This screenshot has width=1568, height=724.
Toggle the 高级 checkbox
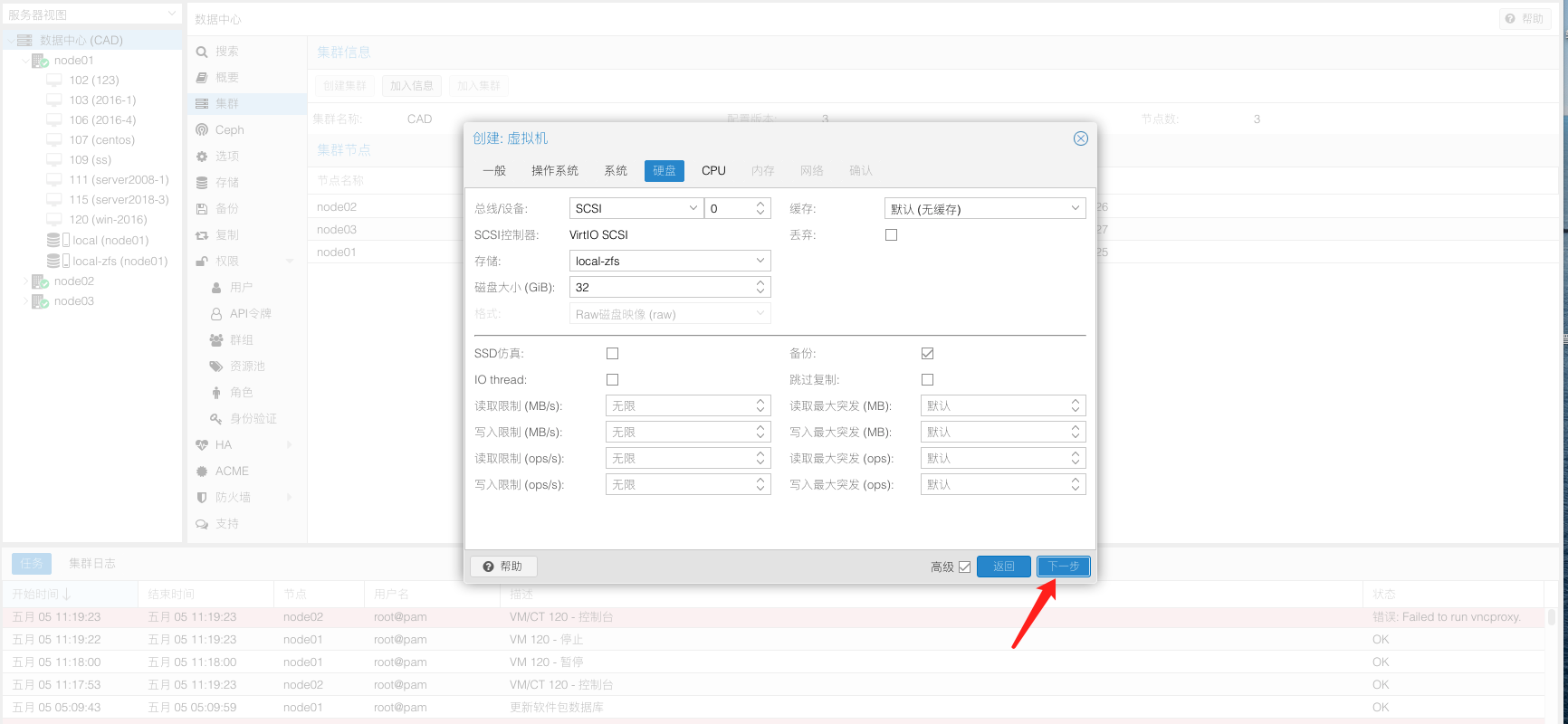965,567
